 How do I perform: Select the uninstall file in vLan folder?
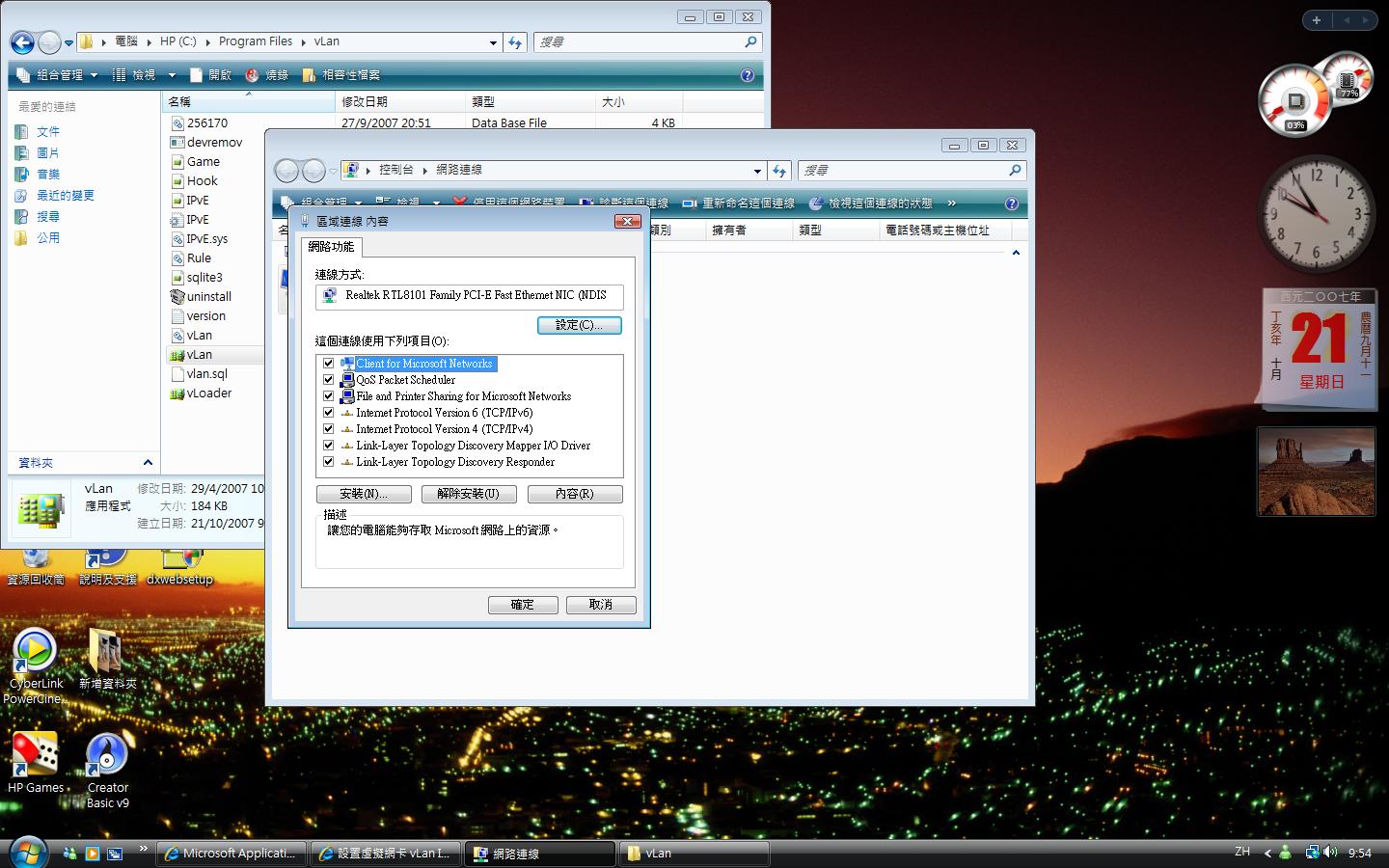208,297
